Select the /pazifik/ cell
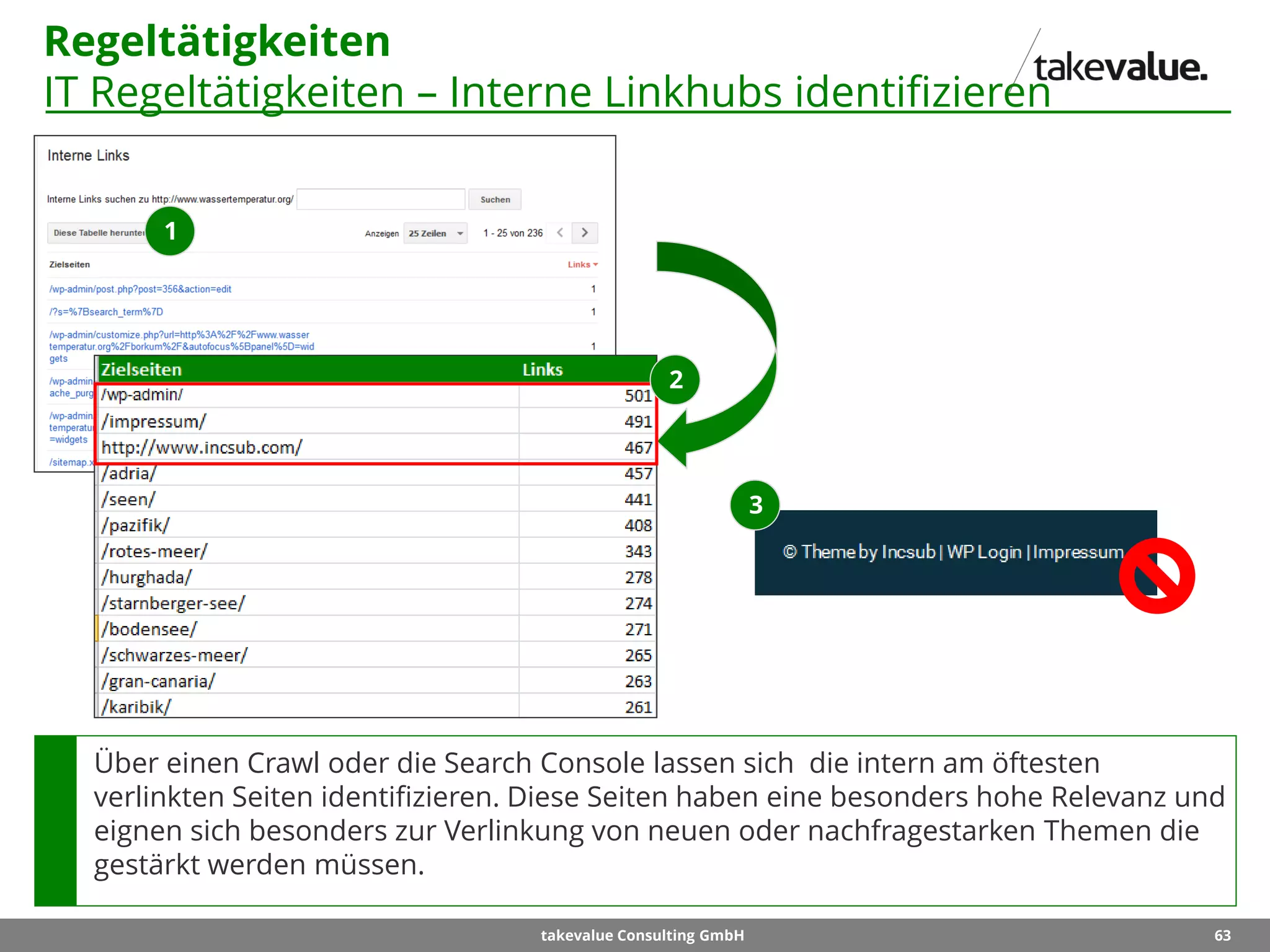 tap(309, 526)
